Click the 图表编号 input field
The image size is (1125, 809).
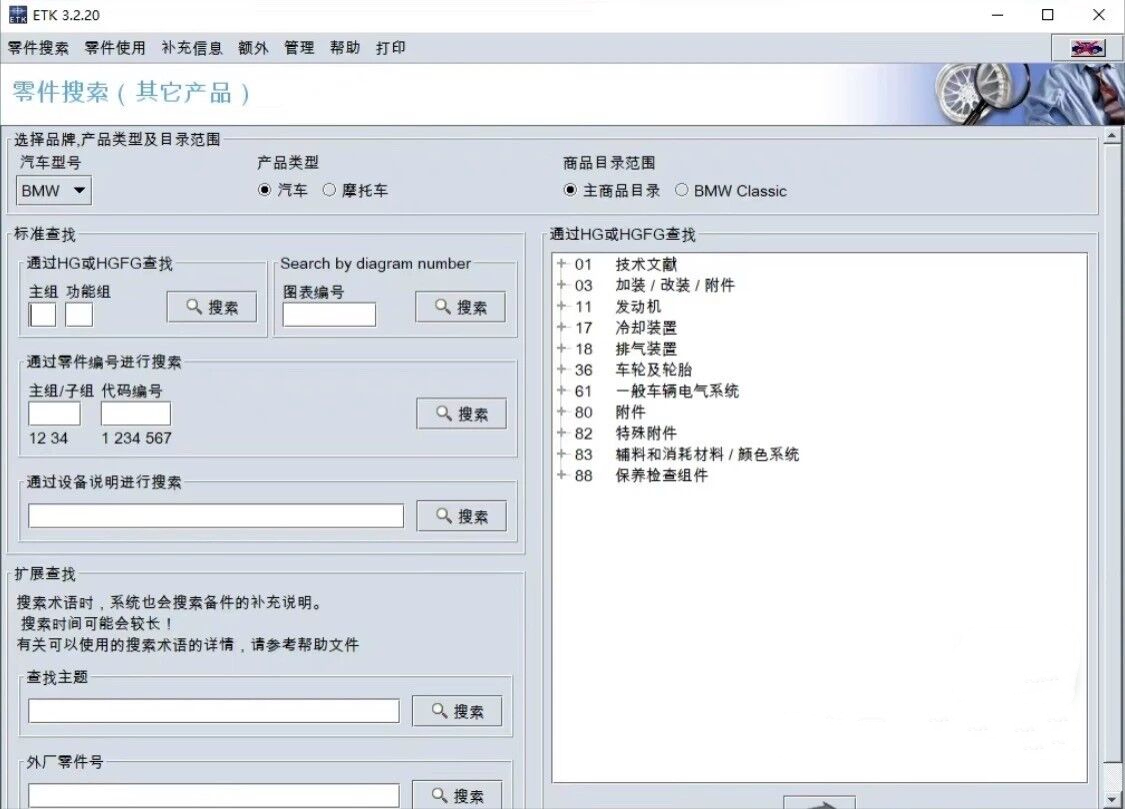[329, 314]
